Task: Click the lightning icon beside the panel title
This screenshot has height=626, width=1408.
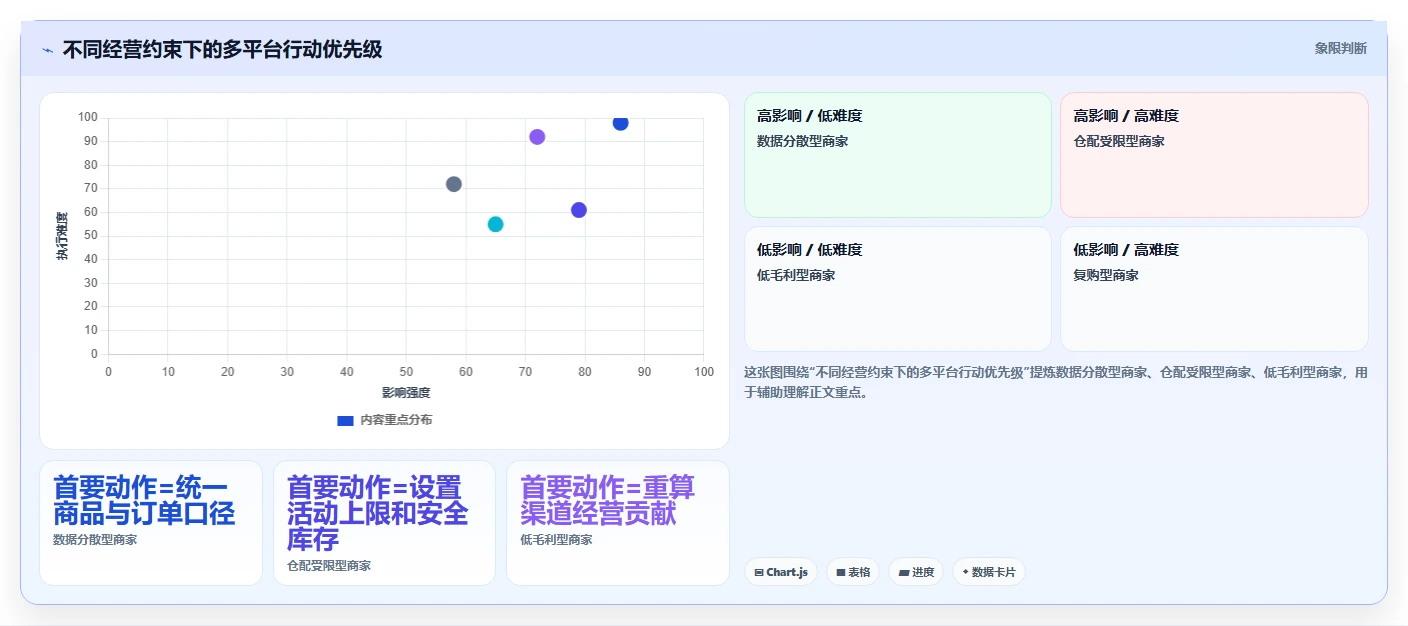Action: point(47,50)
